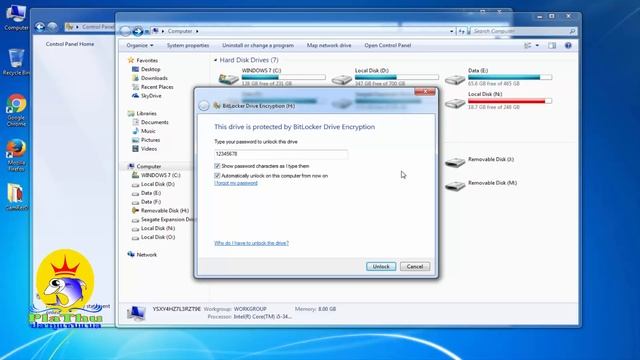Click Map network drive
Image resolution: width=640 pixels, height=360 pixels.
329,45
